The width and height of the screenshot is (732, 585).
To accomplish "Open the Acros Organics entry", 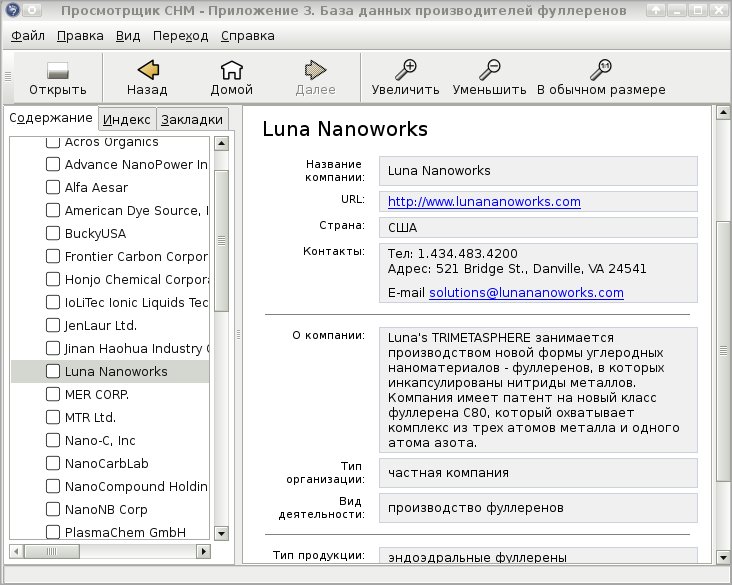I will point(112,142).
